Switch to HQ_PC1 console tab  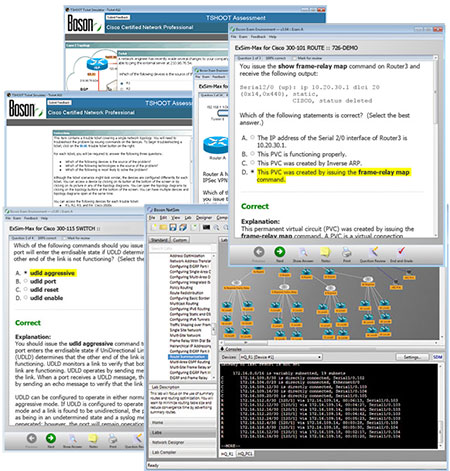tap(245, 454)
